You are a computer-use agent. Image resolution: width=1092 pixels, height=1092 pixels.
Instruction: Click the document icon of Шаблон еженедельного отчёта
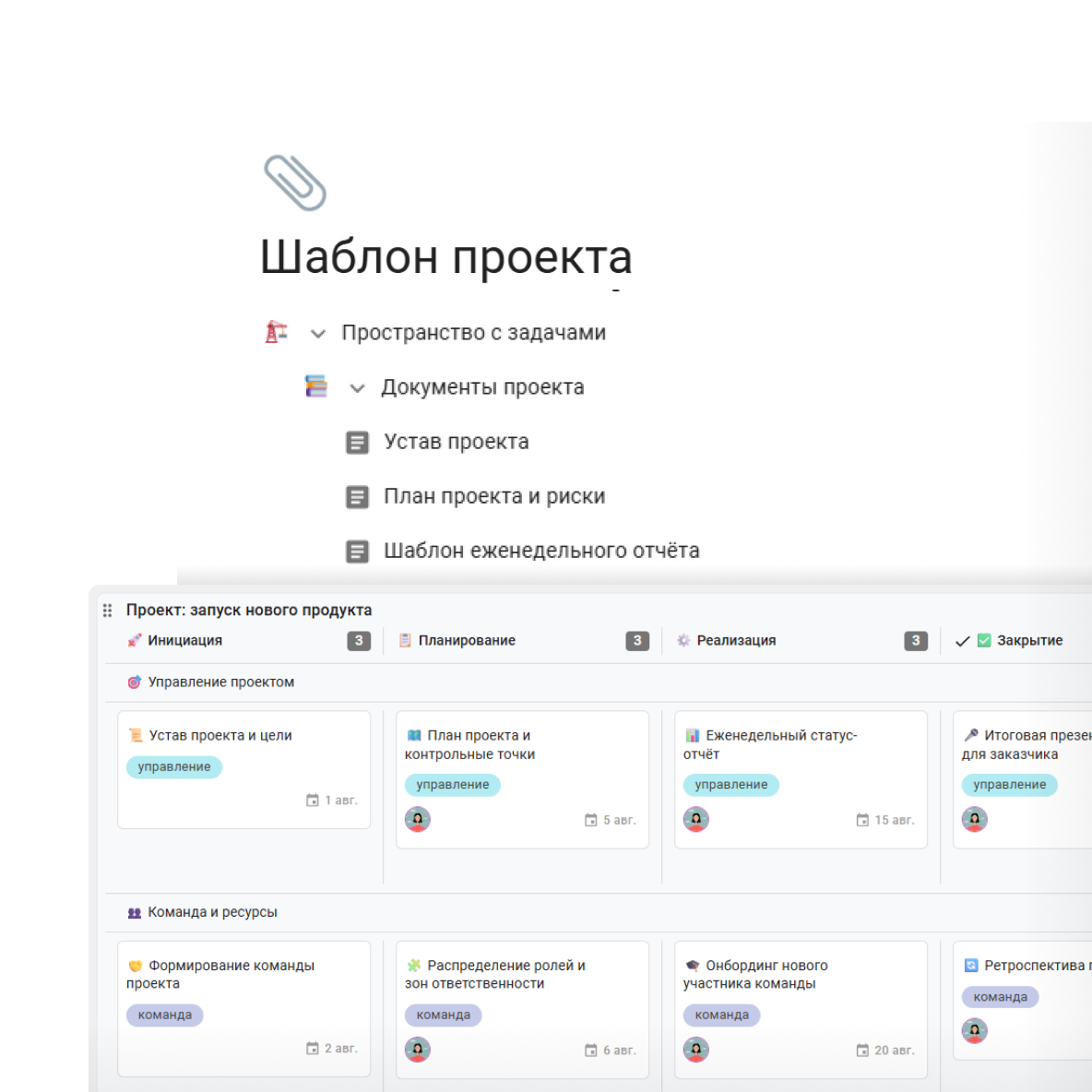click(x=357, y=551)
